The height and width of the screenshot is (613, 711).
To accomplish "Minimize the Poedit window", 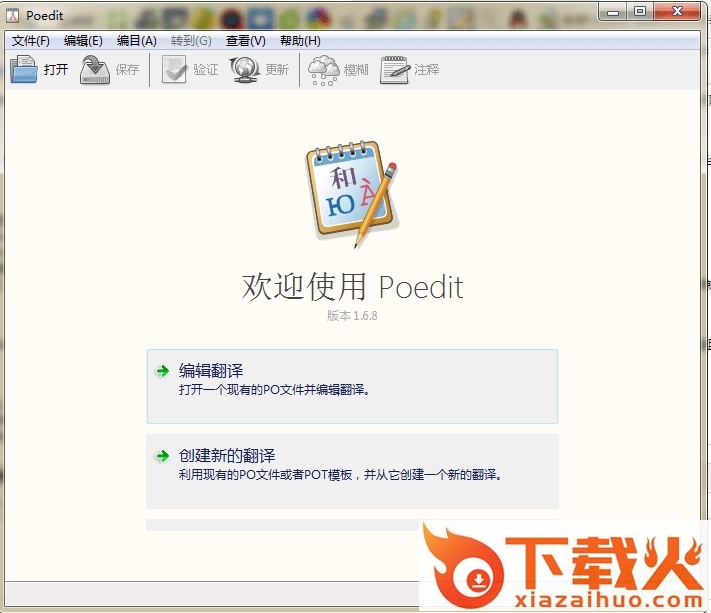I will pyautogui.click(x=613, y=12).
